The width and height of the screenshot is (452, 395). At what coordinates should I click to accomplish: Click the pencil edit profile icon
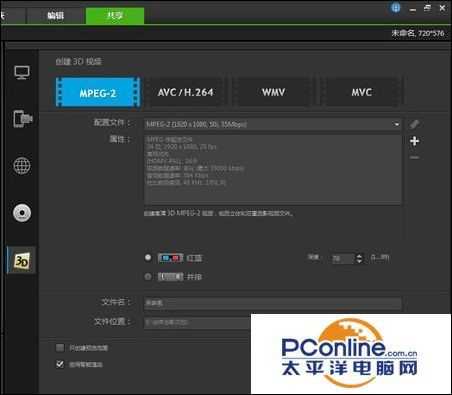click(414, 124)
